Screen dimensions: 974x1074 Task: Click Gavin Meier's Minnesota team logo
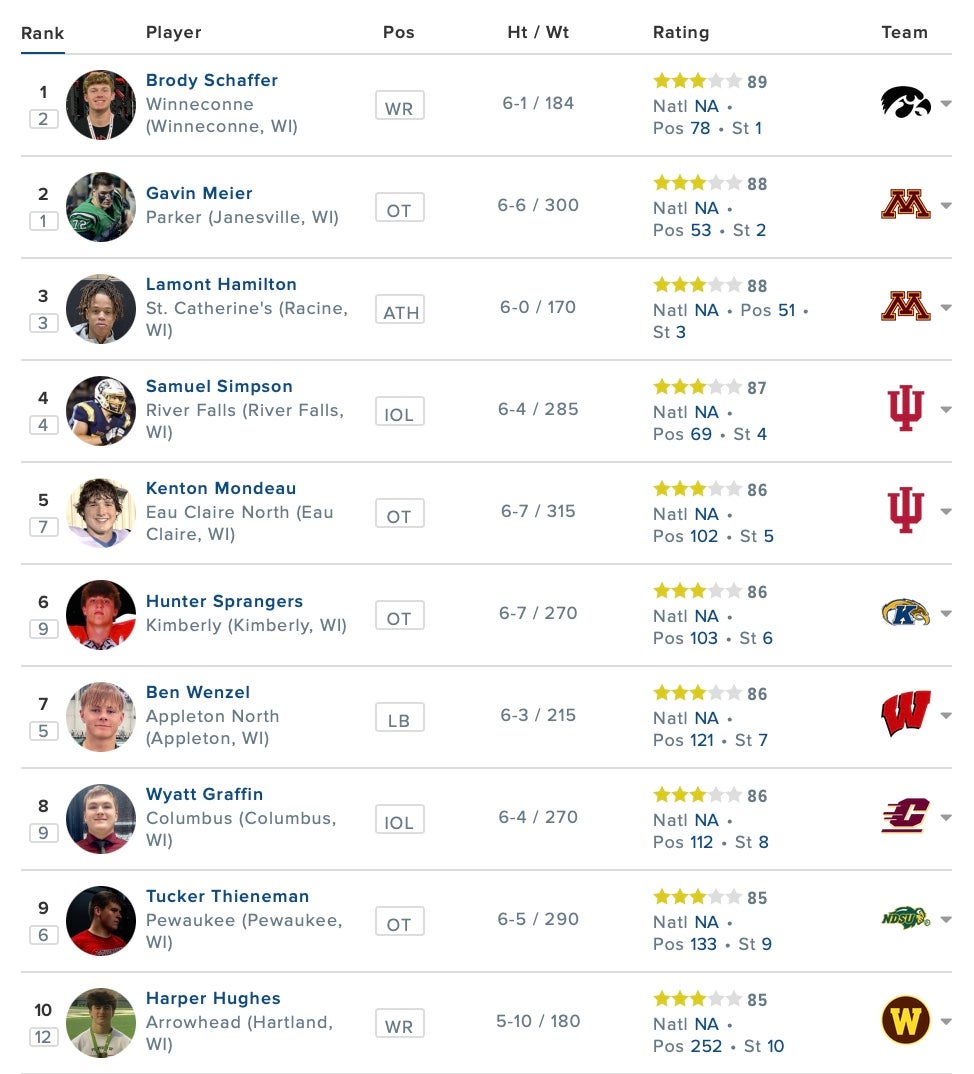905,205
